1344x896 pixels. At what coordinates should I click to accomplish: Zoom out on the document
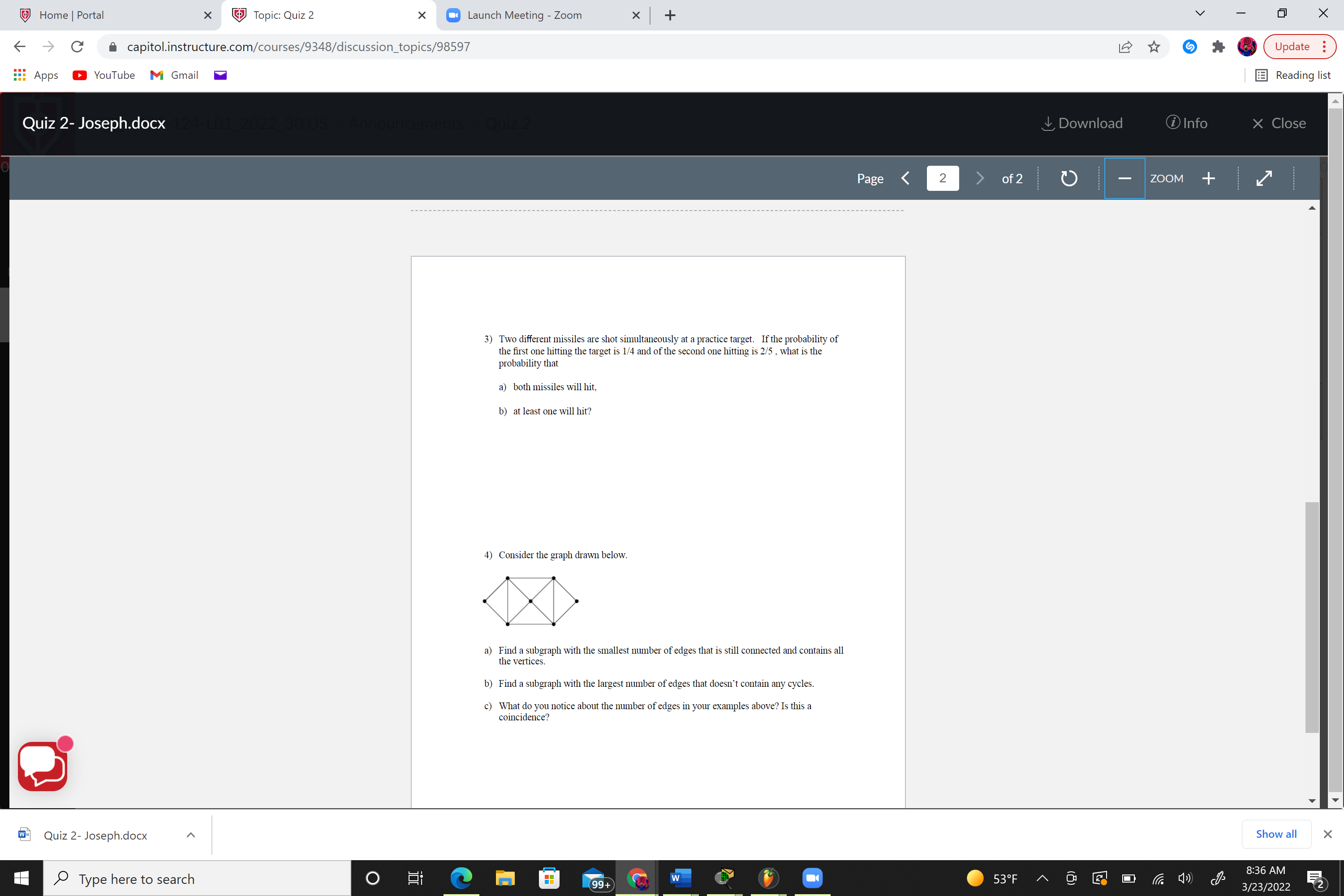1124,178
